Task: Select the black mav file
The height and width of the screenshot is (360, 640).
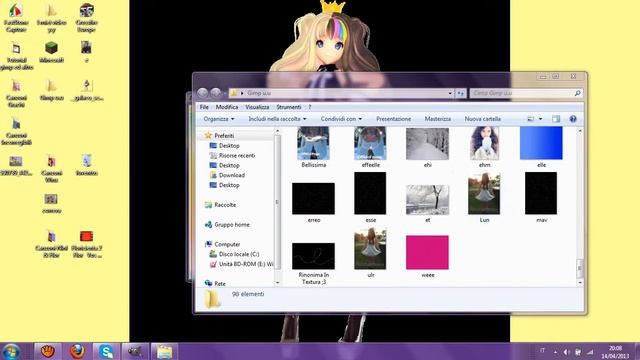Action: click(541, 198)
